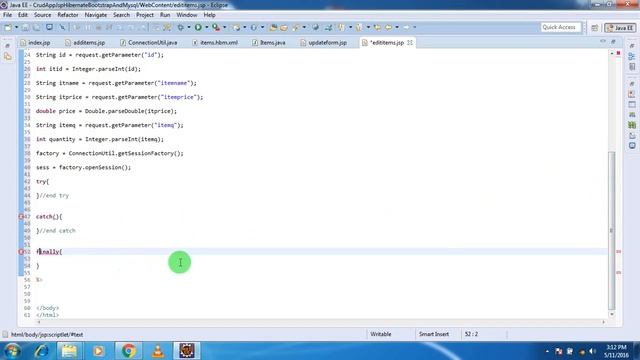Click the Smart Insert status bar entry

(433, 334)
